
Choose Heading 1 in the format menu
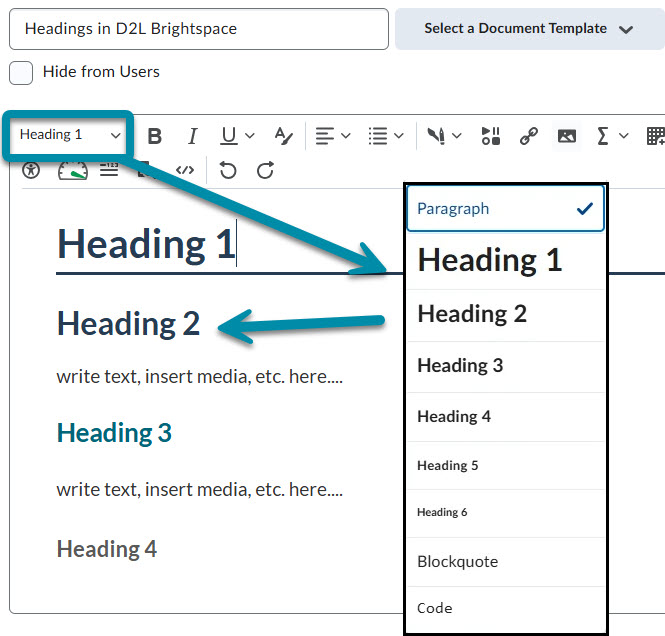click(x=505, y=260)
